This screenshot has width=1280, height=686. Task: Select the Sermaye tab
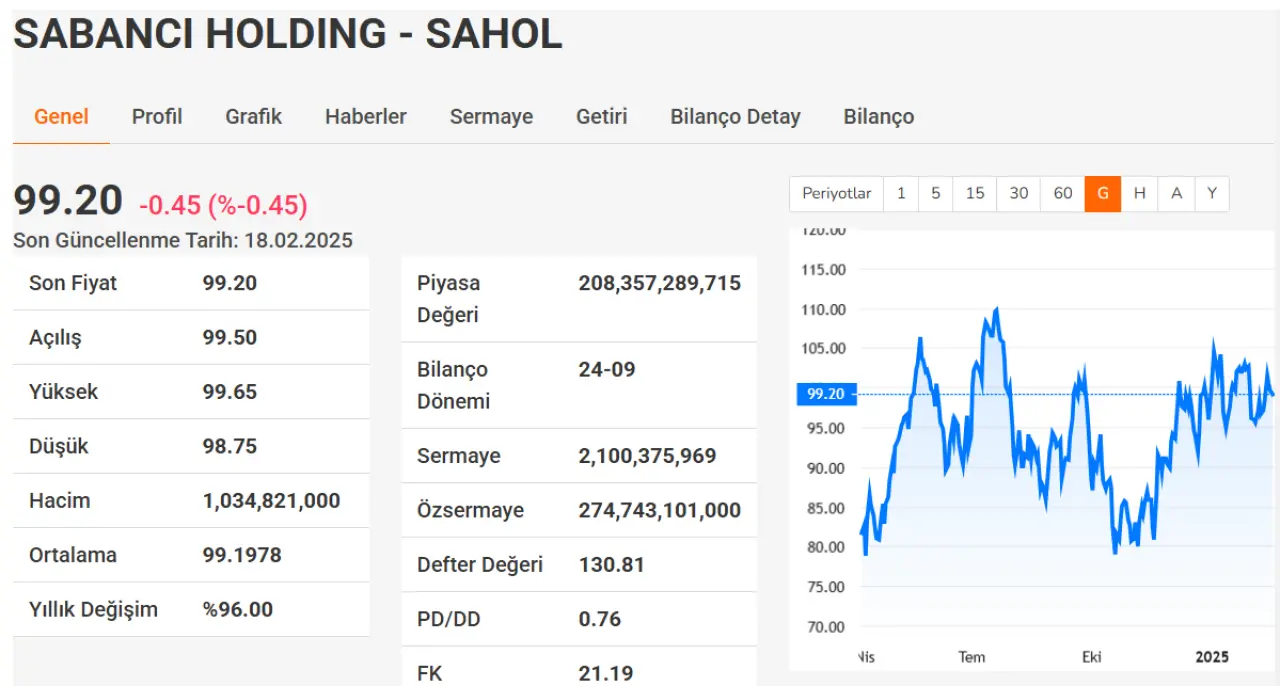[x=491, y=117]
